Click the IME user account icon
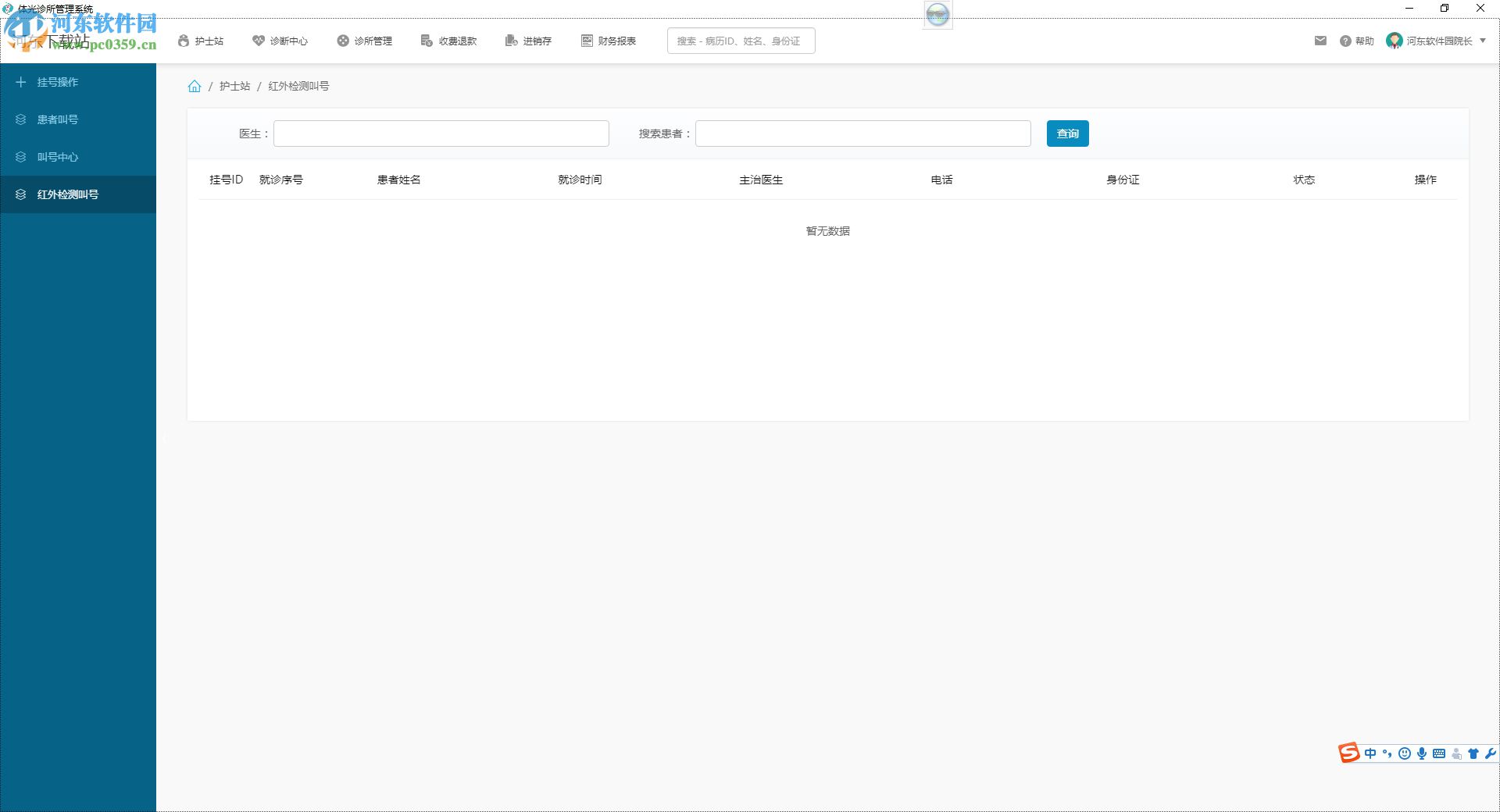Screen dimensions: 1500x812 tap(1456, 753)
